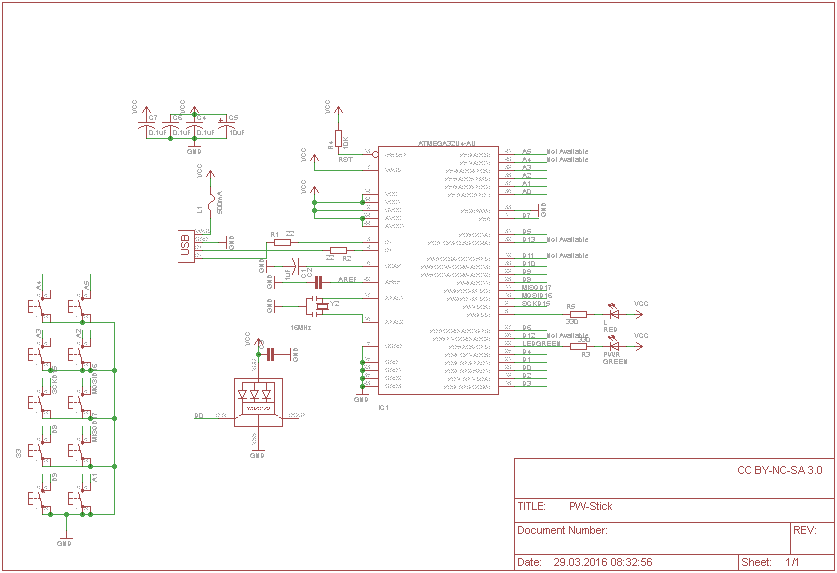Screen dimensions: 837x573
Task: Pick the R1 resistor on USB line
Action: click(x=282, y=242)
